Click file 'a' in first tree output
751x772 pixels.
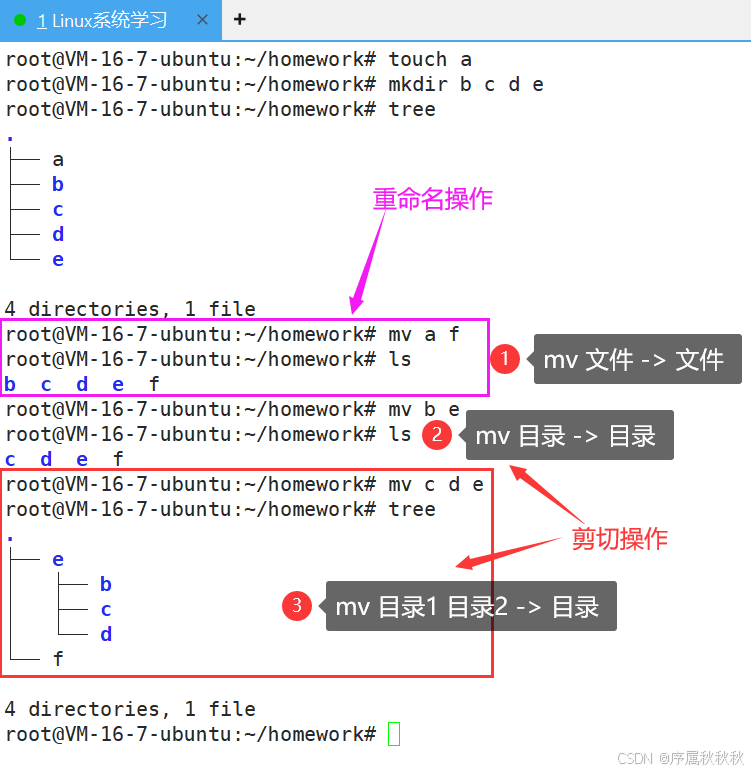(x=58, y=160)
